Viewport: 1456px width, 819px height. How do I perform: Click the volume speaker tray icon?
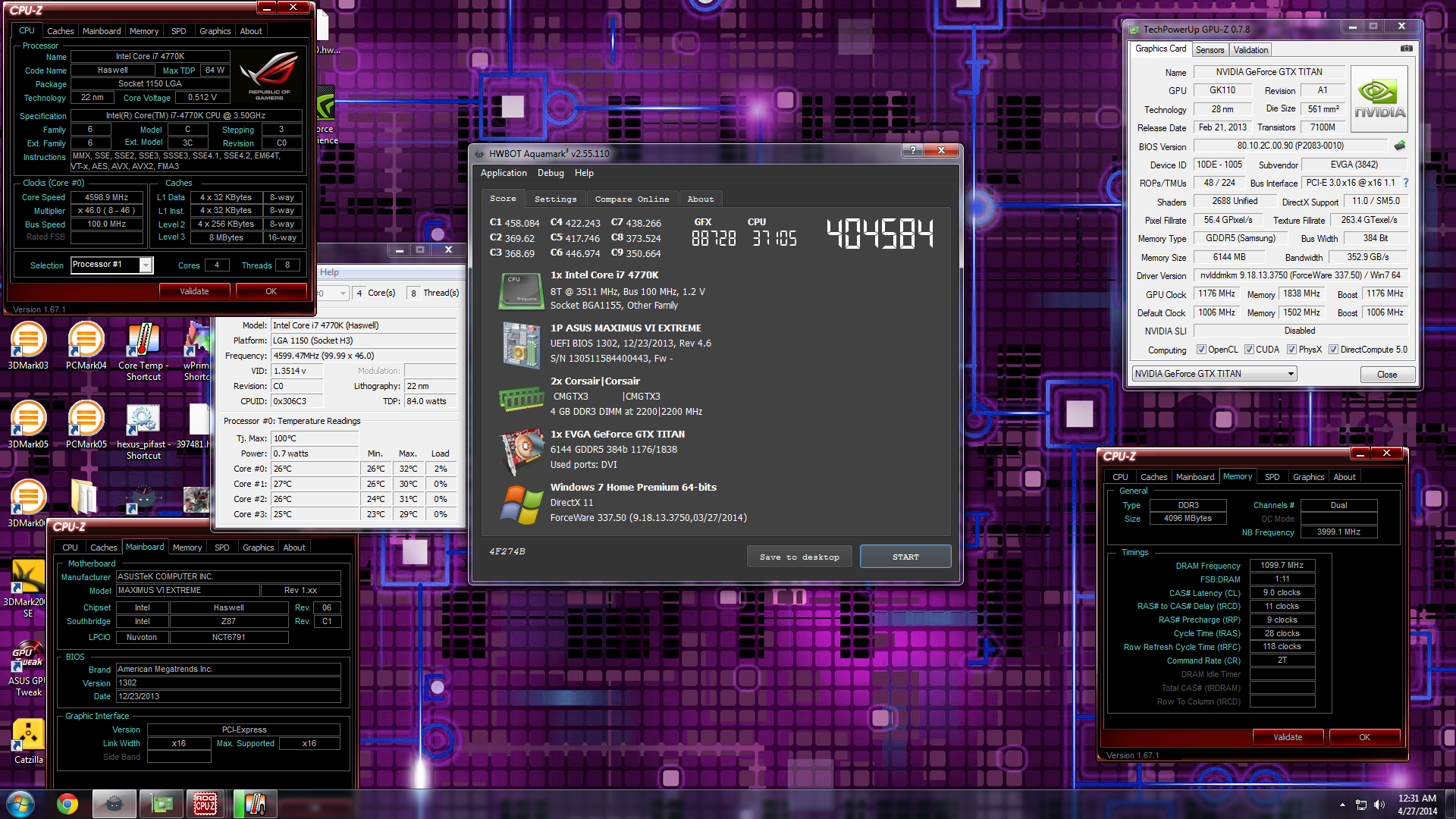[x=1379, y=805]
